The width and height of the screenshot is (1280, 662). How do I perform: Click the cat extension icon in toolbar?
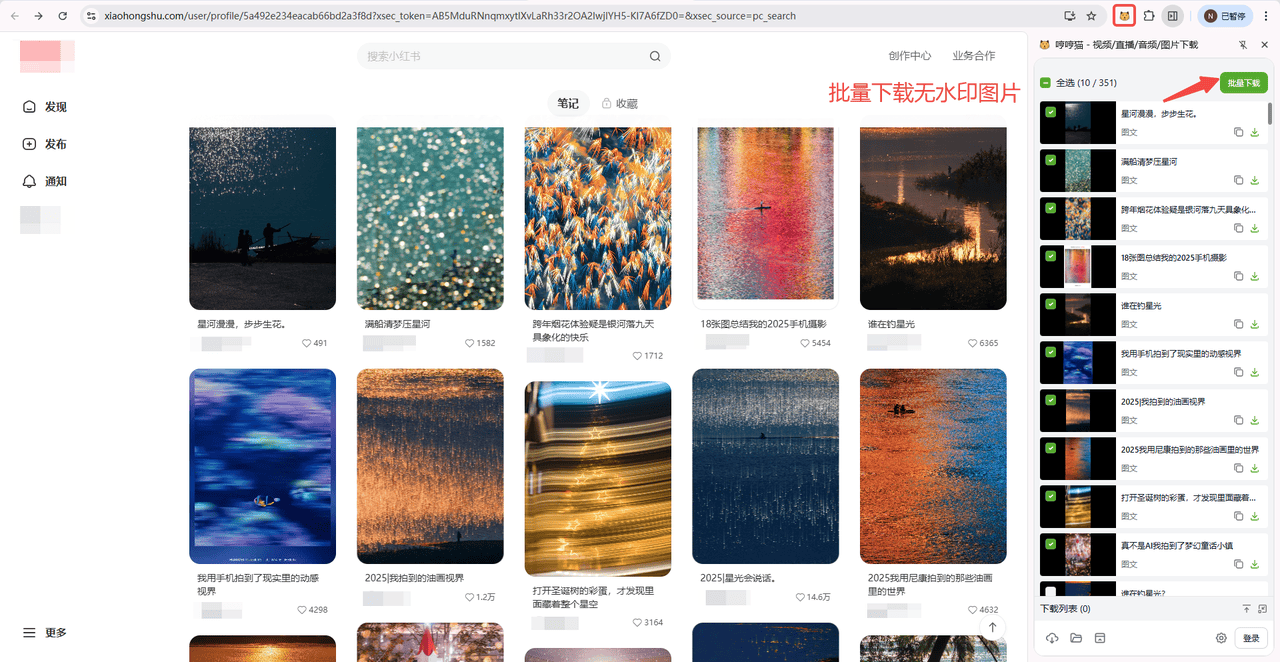[1125, 16]
